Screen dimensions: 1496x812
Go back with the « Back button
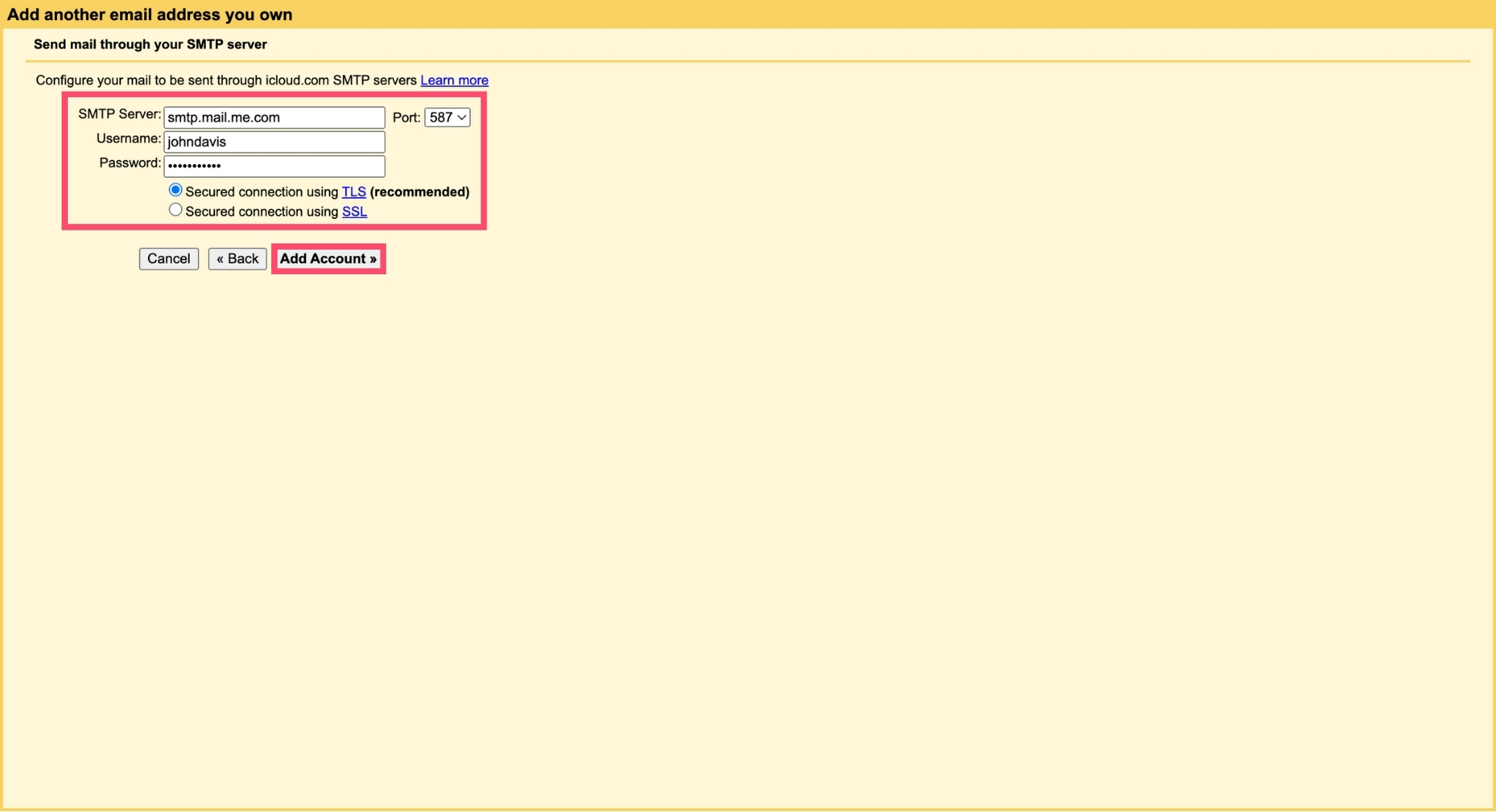[237, 259]
